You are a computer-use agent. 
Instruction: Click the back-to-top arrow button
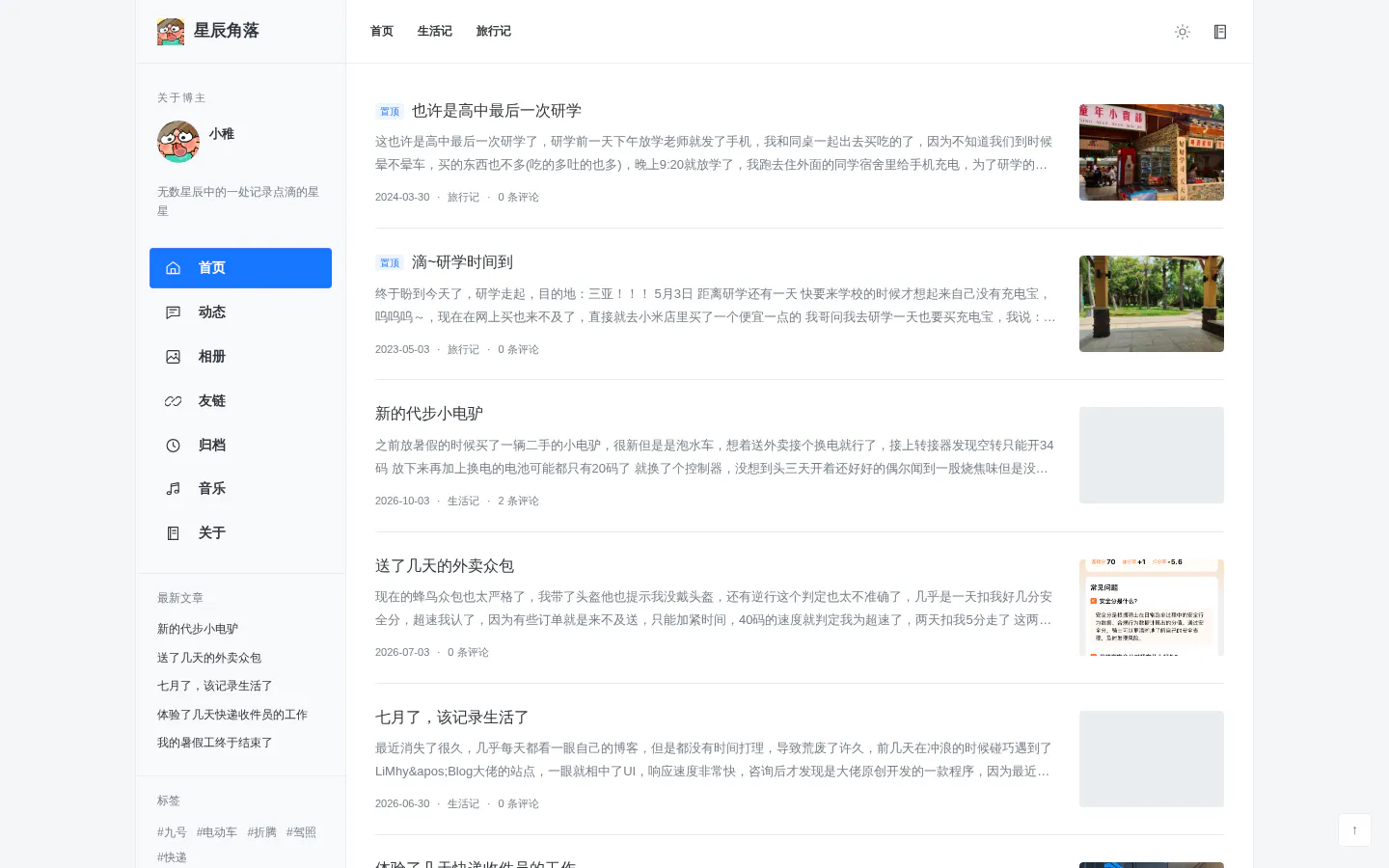[1354, 830]
